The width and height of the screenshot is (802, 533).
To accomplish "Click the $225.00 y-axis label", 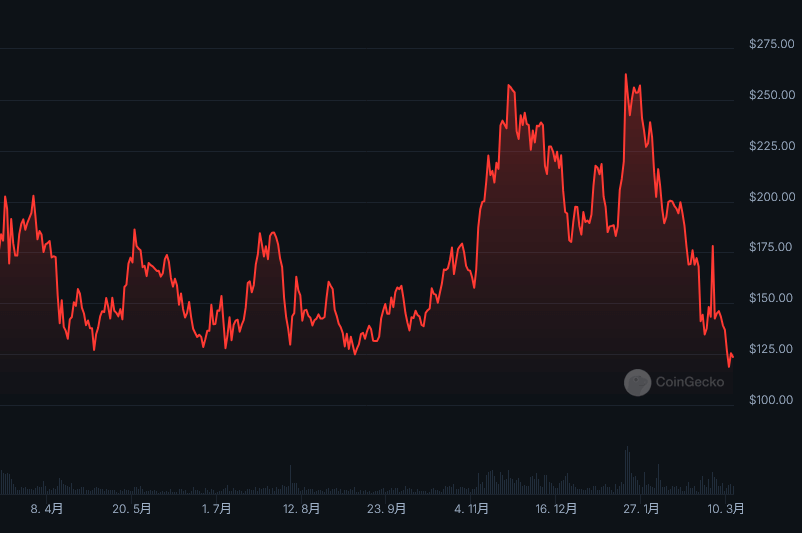I will (x=771, y=146).
